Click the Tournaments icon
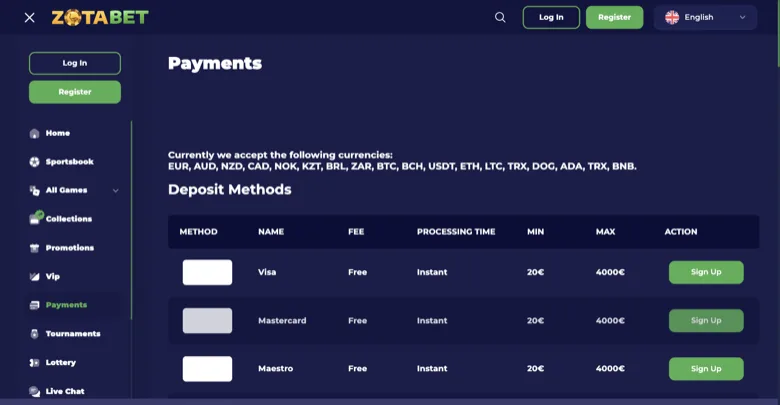780x405 pixels. tap(34, 334)
